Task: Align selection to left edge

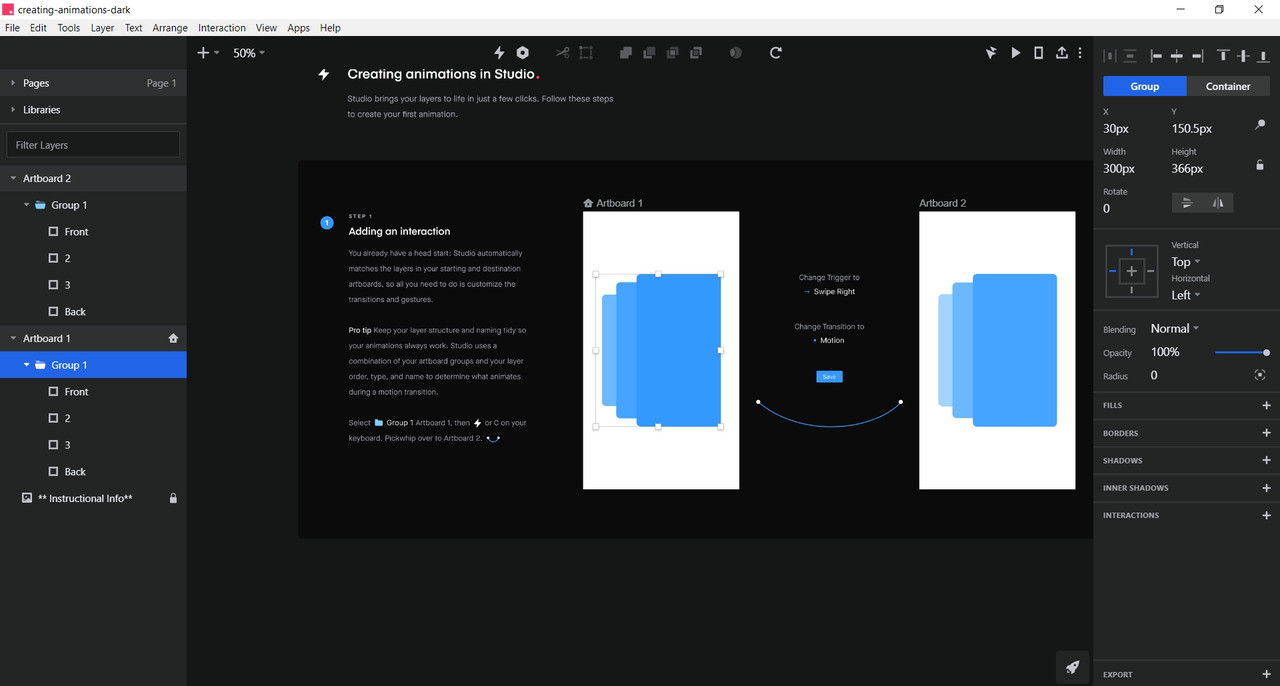Action: tap(1156, 56)
